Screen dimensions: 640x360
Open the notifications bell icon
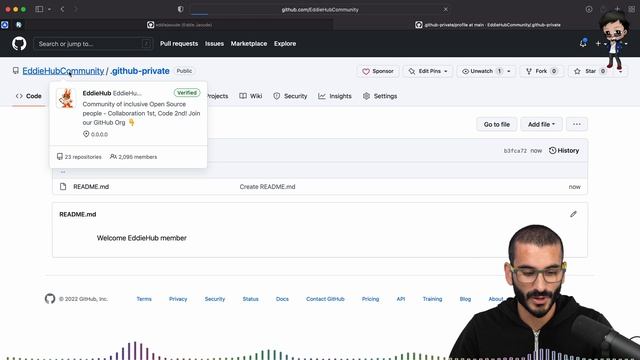pyautogui.click(x=583, y=43)
